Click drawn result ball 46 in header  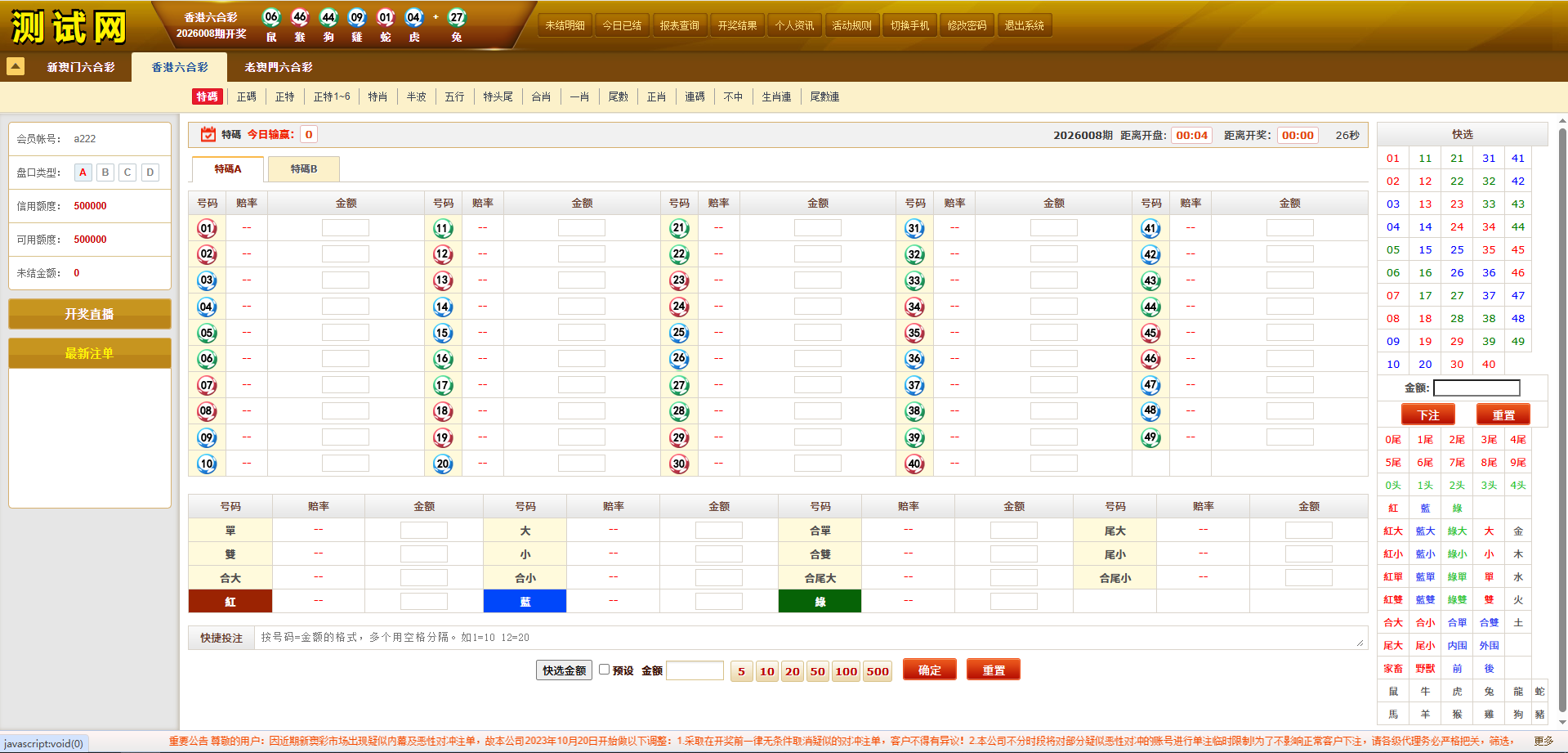[x=300, y=17]
